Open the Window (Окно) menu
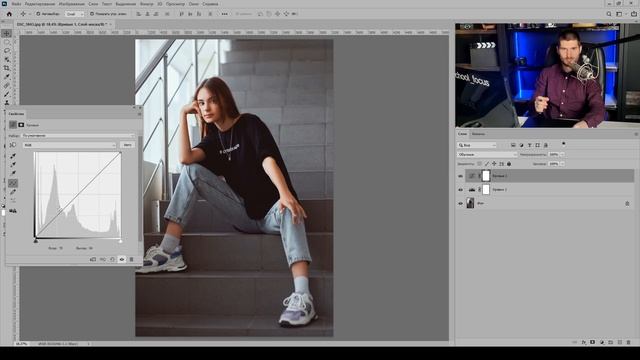This screenshot has height=360, width=640. click(193, 4)
